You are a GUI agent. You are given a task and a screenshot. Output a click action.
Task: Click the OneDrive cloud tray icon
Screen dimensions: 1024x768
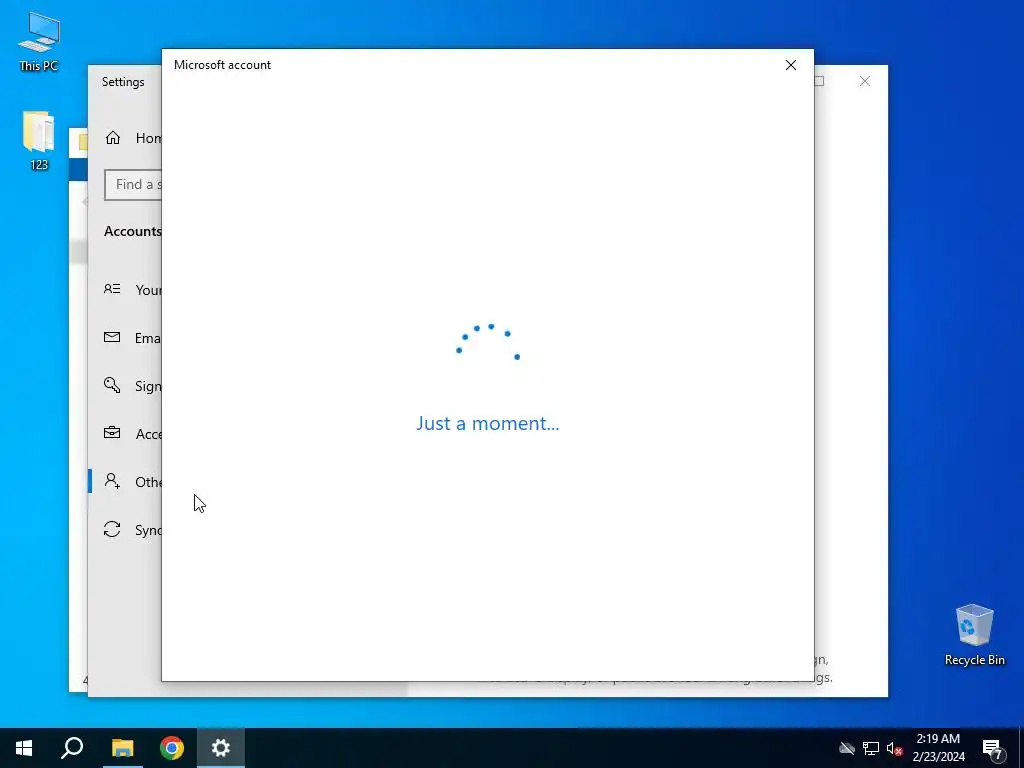(x=847, y=748)
